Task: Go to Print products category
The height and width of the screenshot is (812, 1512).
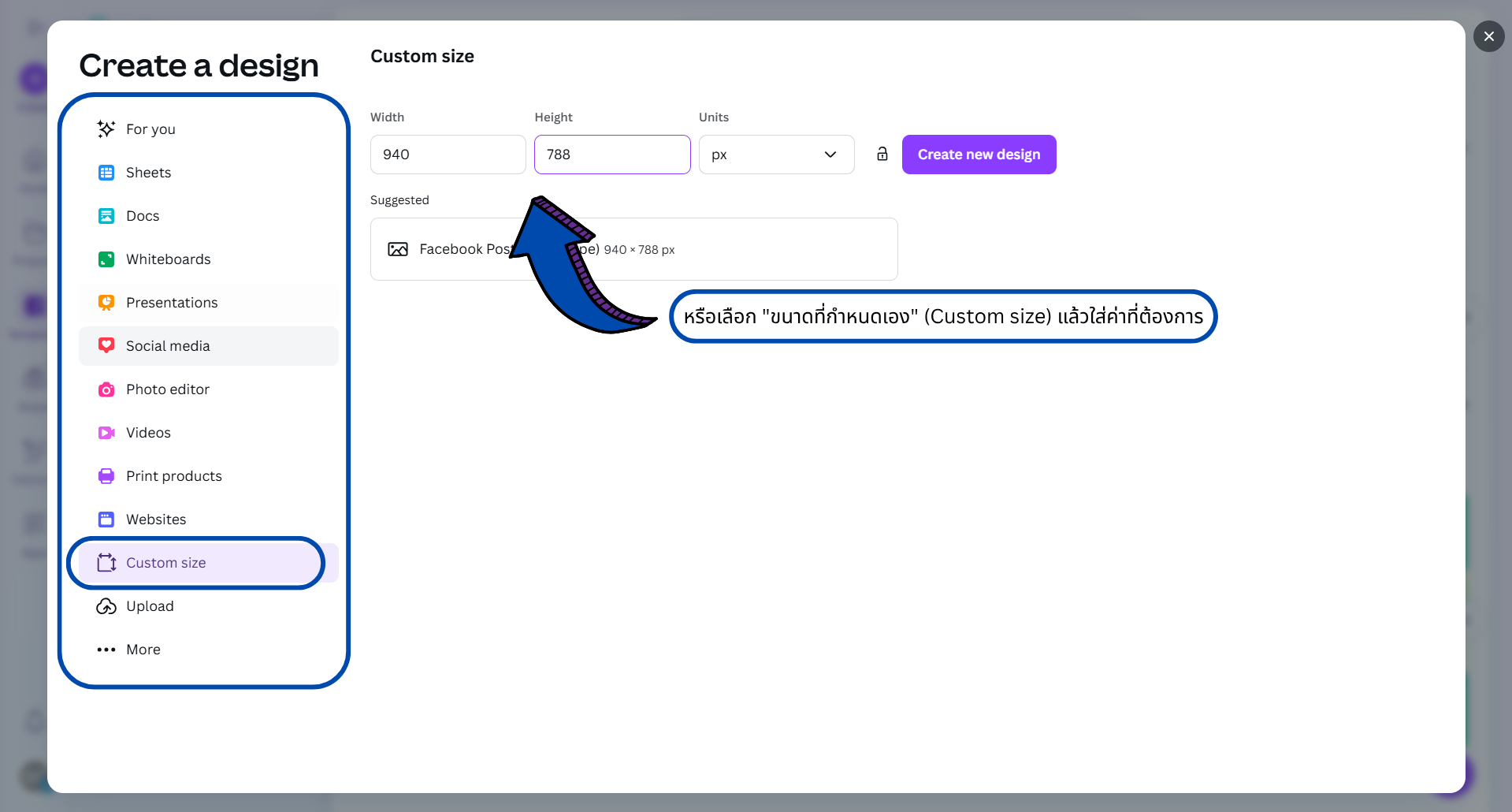Action: coord(173,476)
